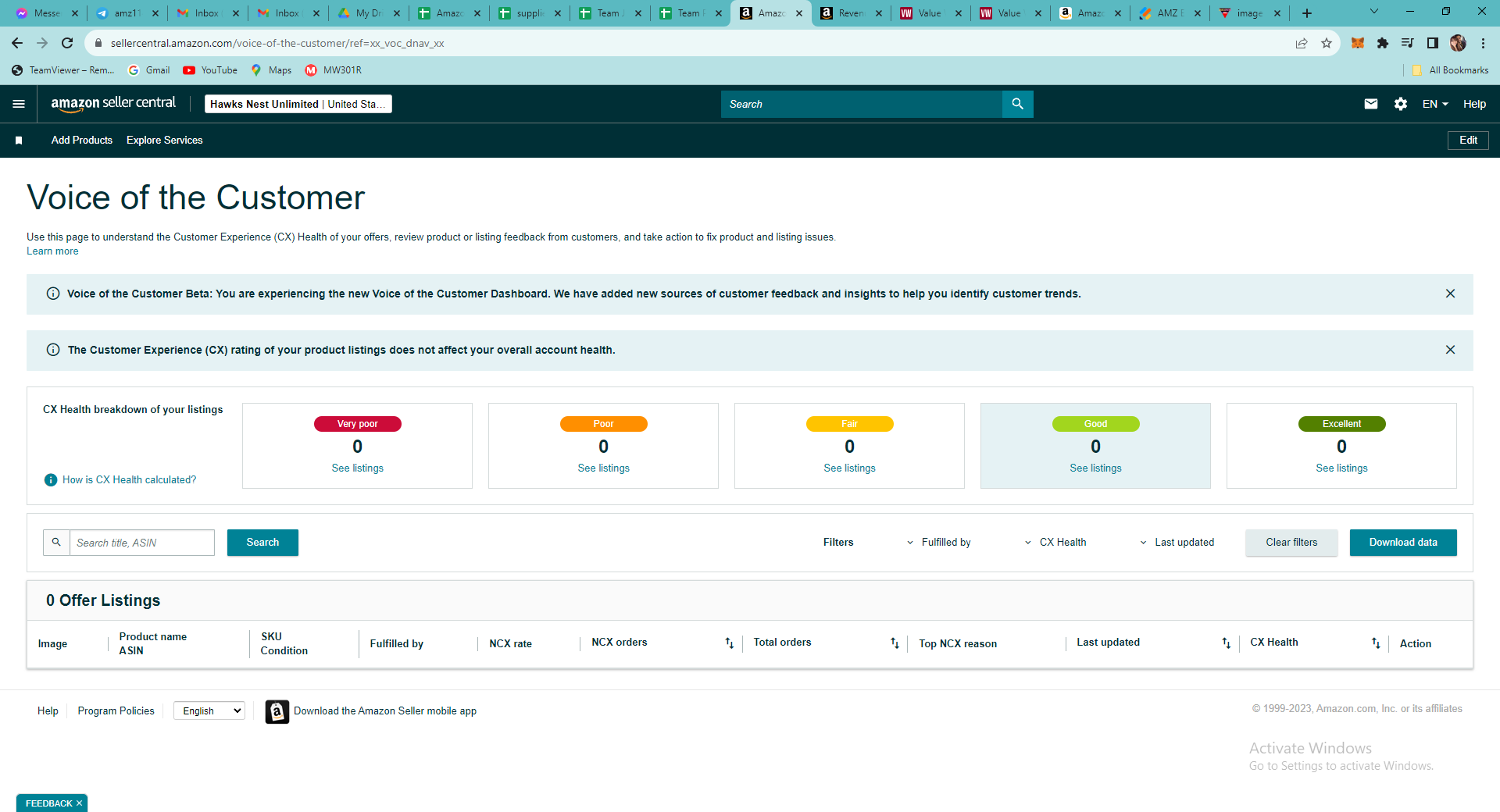The width and height of the screenshot is (1500, 812).
Task: Open Explore Services in the navigation bar
Action: click(165, 141)
